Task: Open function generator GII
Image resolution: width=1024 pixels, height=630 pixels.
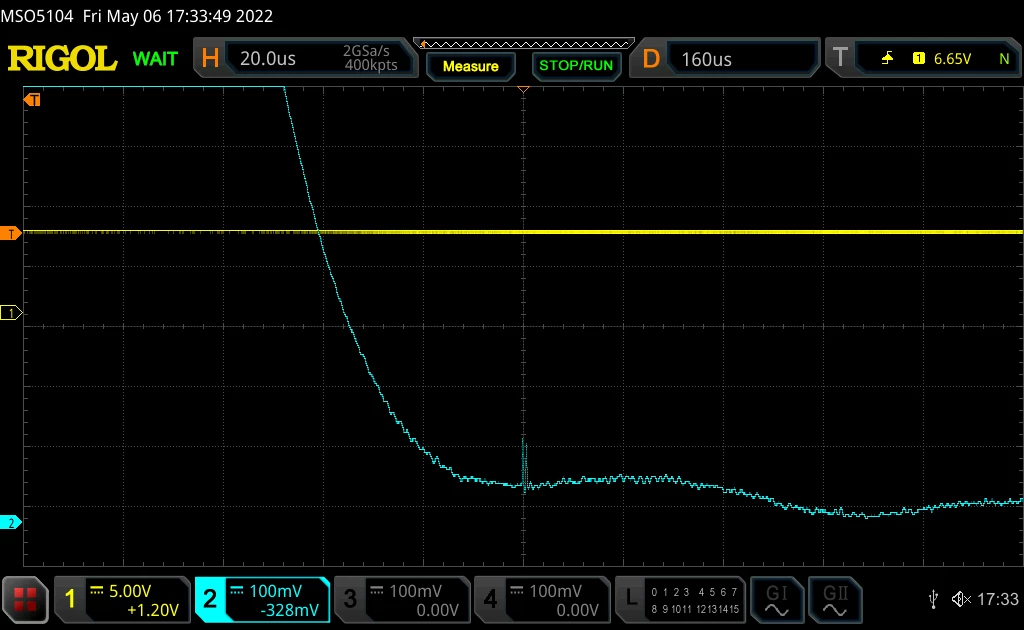Action: [x=835, y=600]
